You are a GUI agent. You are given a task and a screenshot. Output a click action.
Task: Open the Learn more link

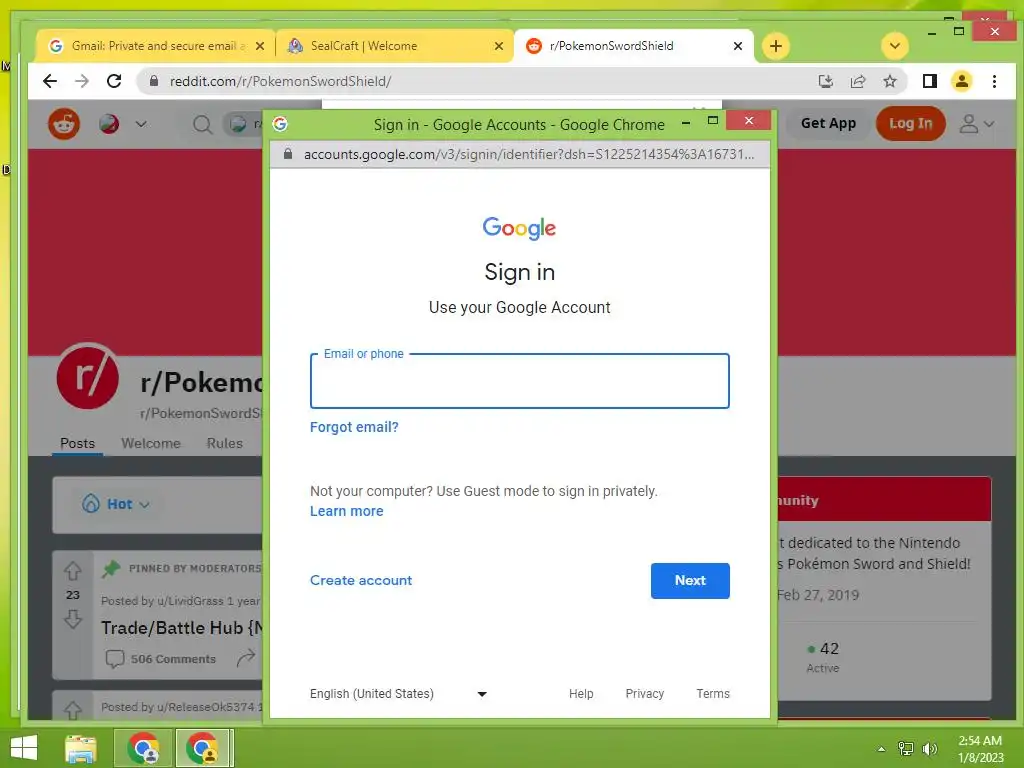pos(347,511)
